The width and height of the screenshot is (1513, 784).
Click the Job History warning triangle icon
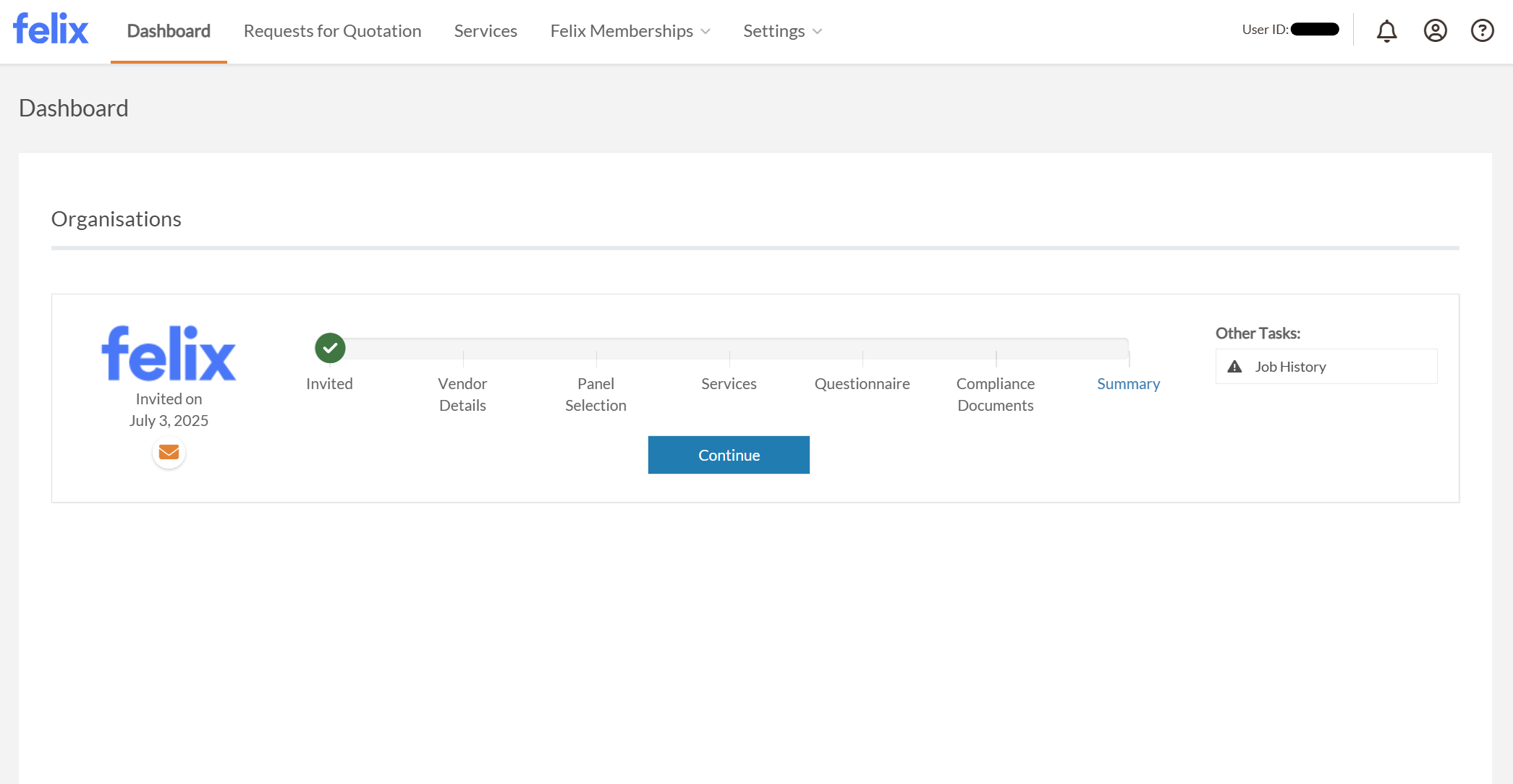1234,367
